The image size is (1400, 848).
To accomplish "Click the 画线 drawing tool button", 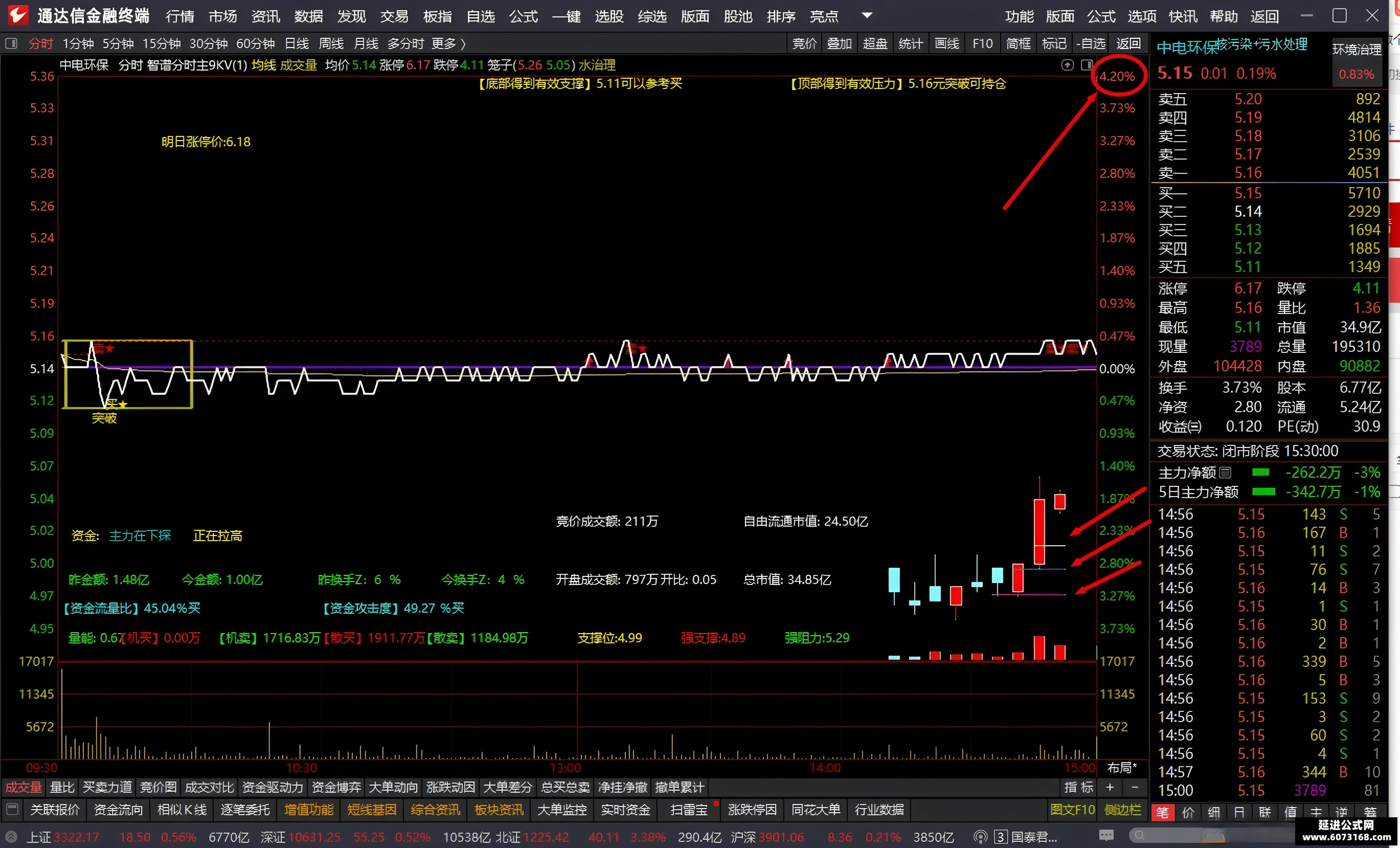I will [946, 44].
